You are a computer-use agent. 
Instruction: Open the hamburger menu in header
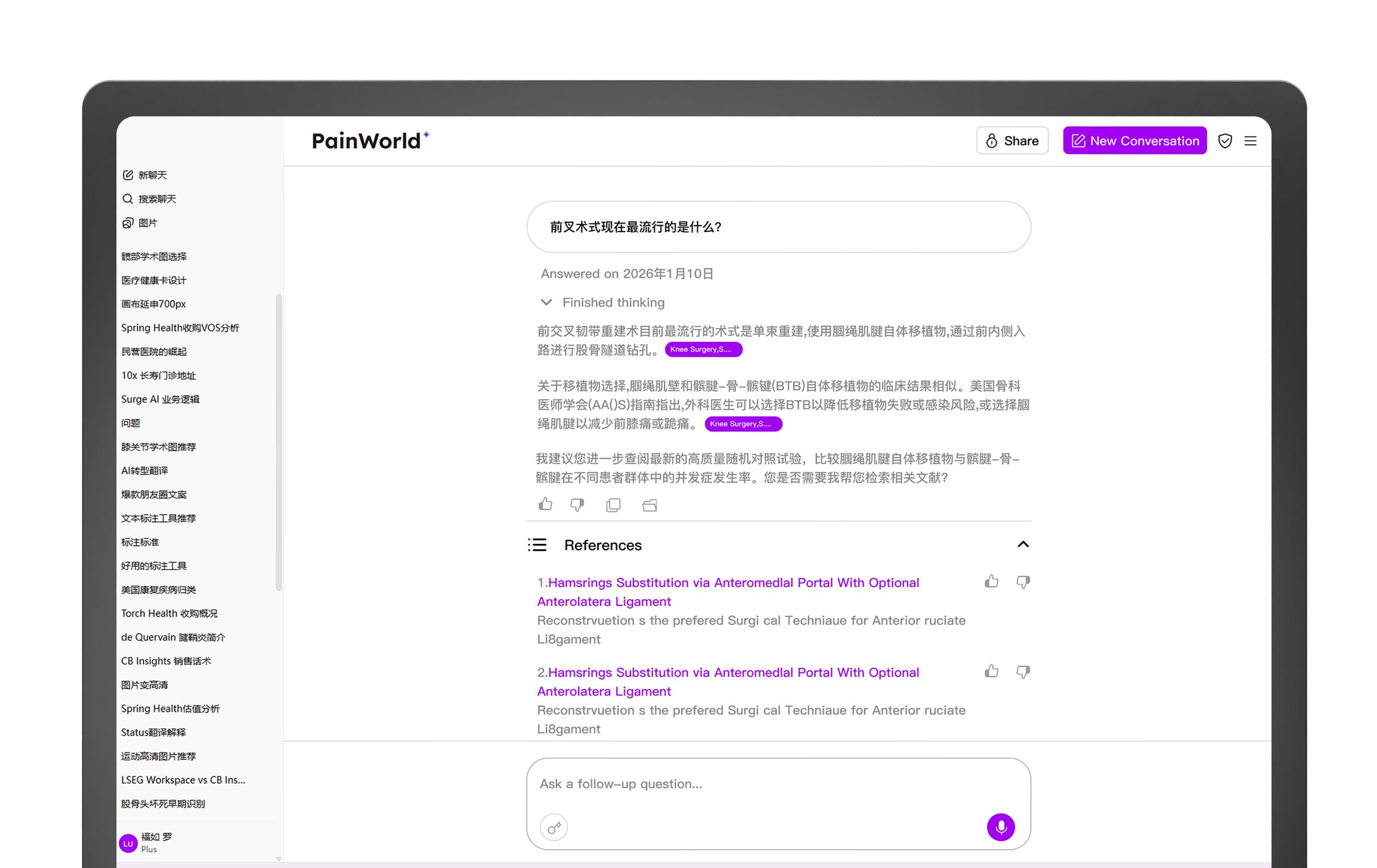click(1250, 141)
